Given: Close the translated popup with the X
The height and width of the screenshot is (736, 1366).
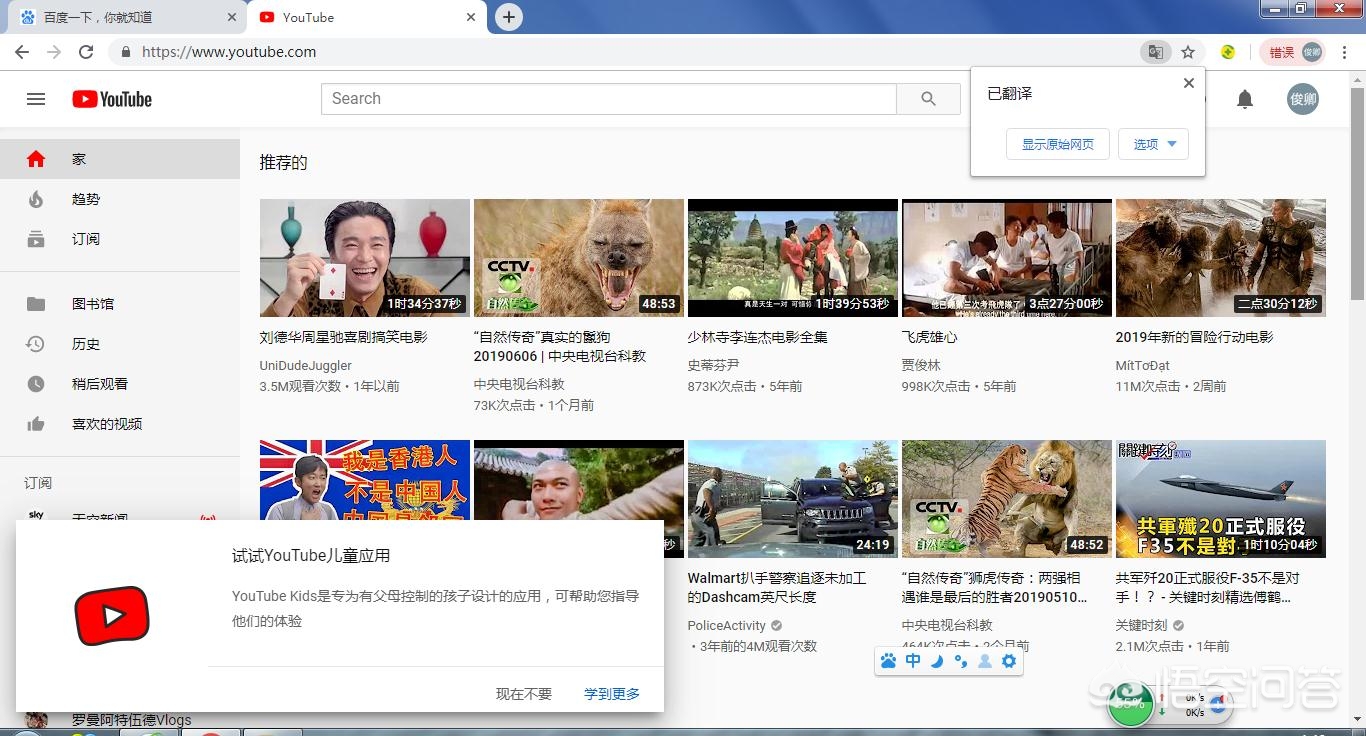Looking at the screenshot, I should point(1188,83).
